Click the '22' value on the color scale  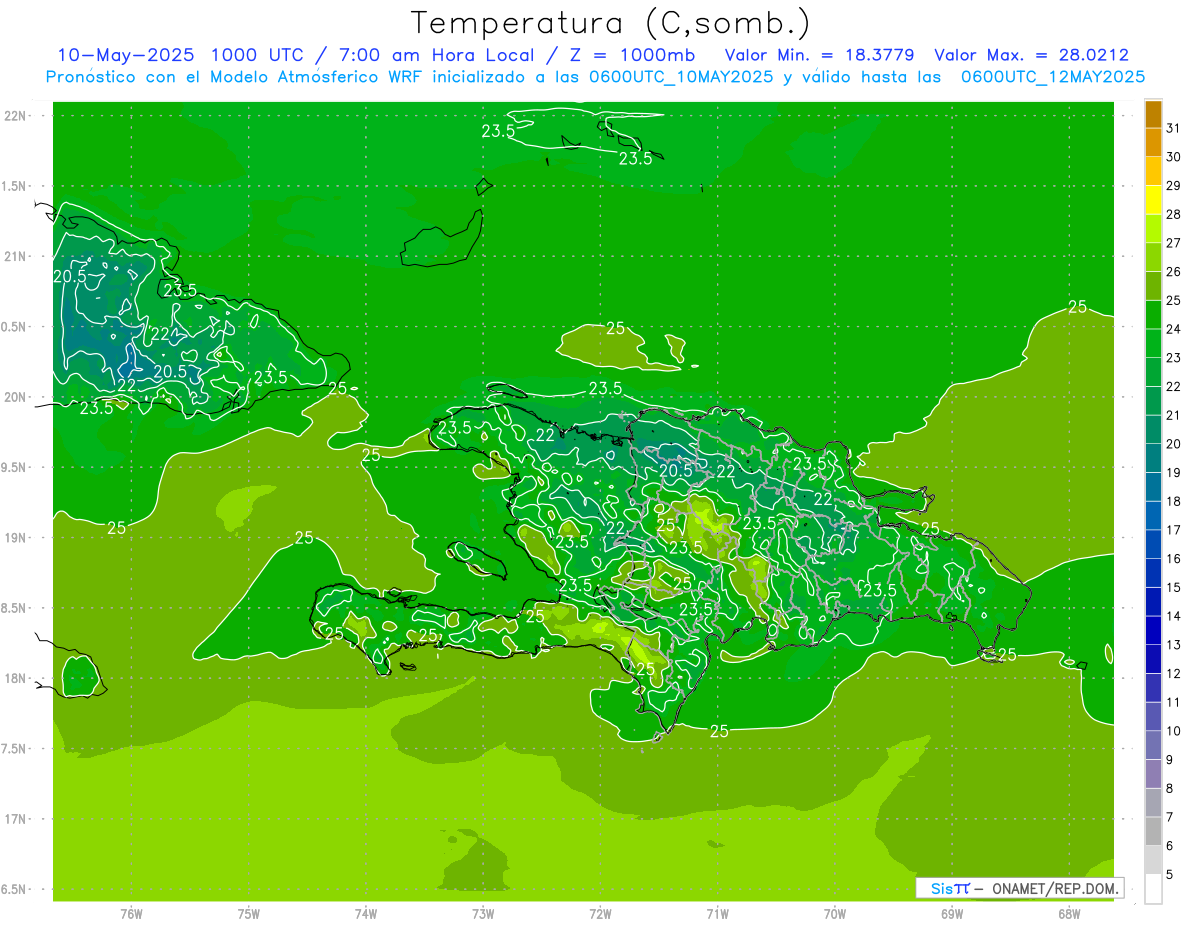(1173, 387)
